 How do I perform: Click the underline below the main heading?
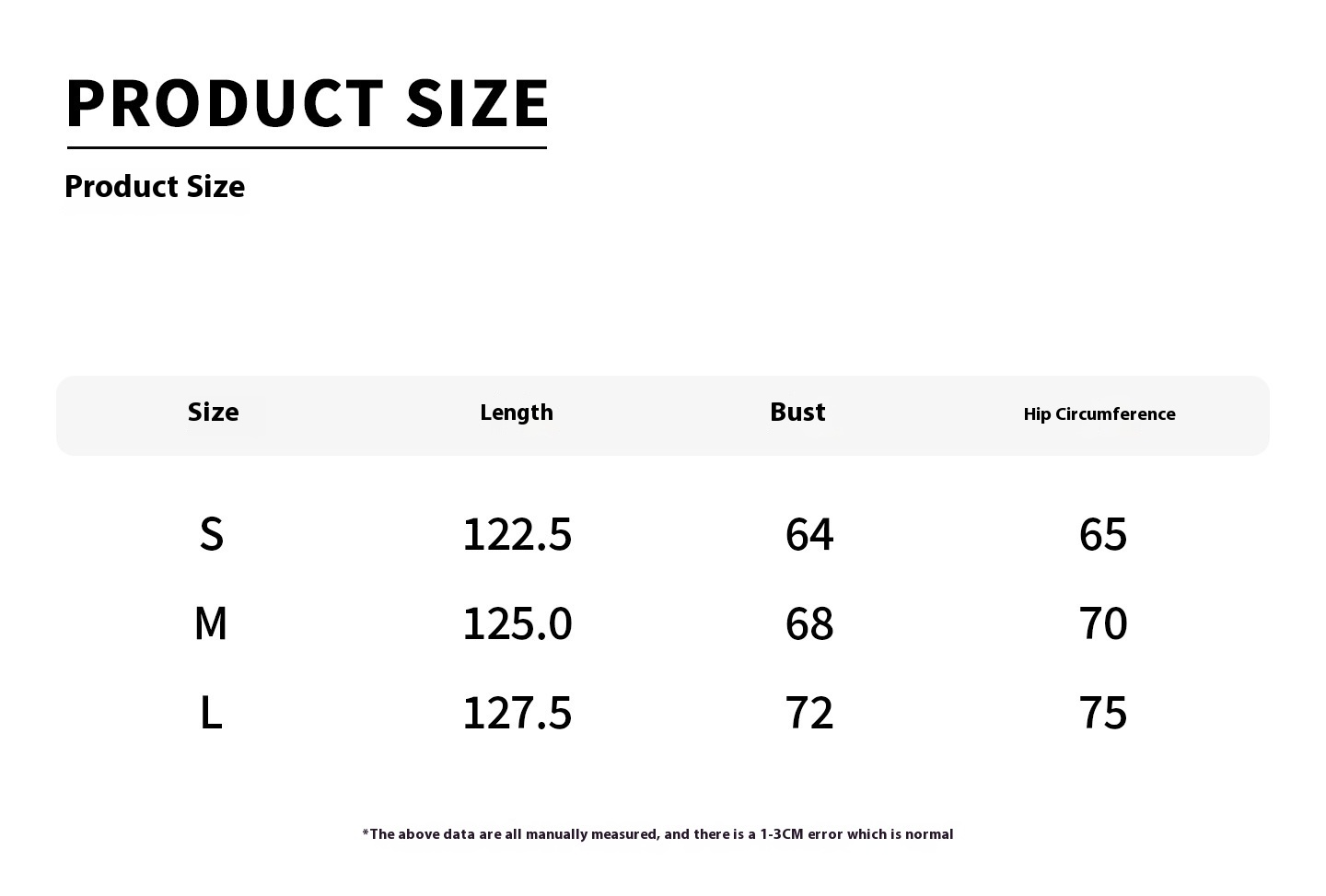coord(307,147)
